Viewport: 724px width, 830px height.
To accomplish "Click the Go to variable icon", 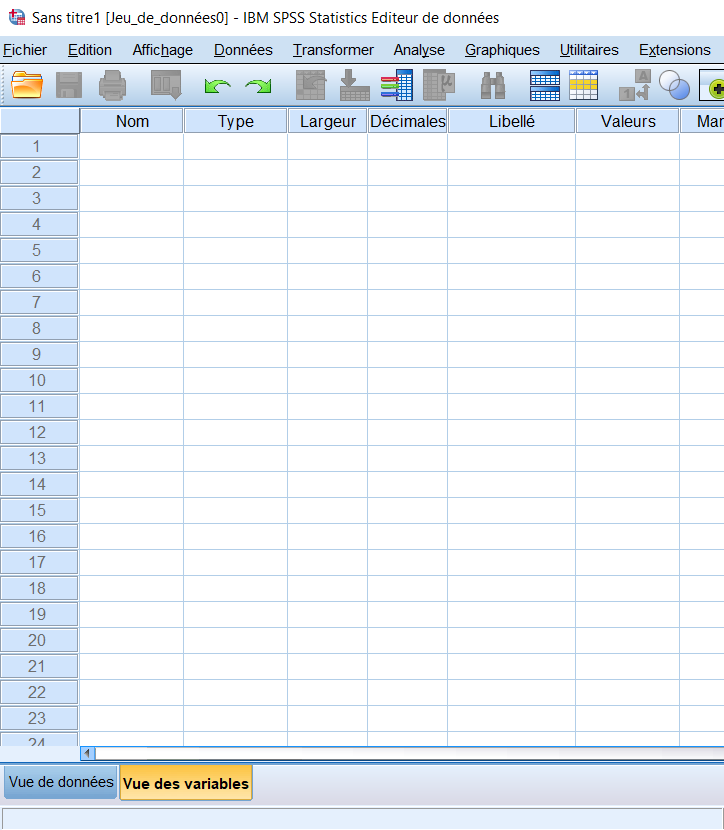I will pos(355,85).
